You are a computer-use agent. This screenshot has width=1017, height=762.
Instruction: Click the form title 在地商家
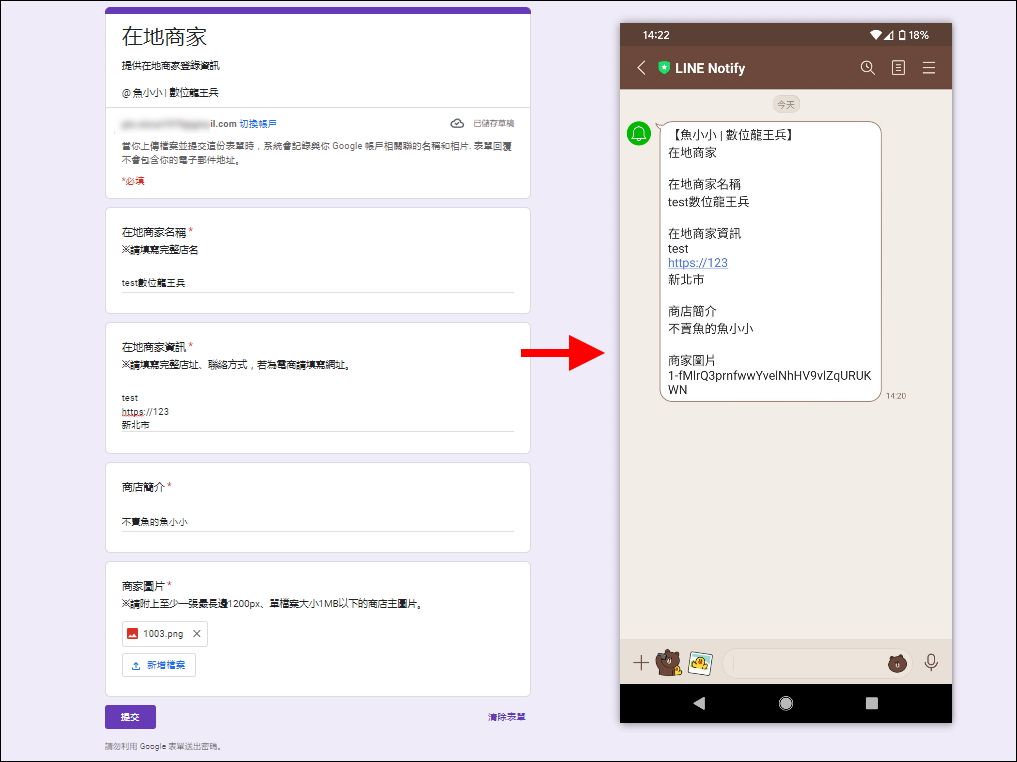[164, 36]
